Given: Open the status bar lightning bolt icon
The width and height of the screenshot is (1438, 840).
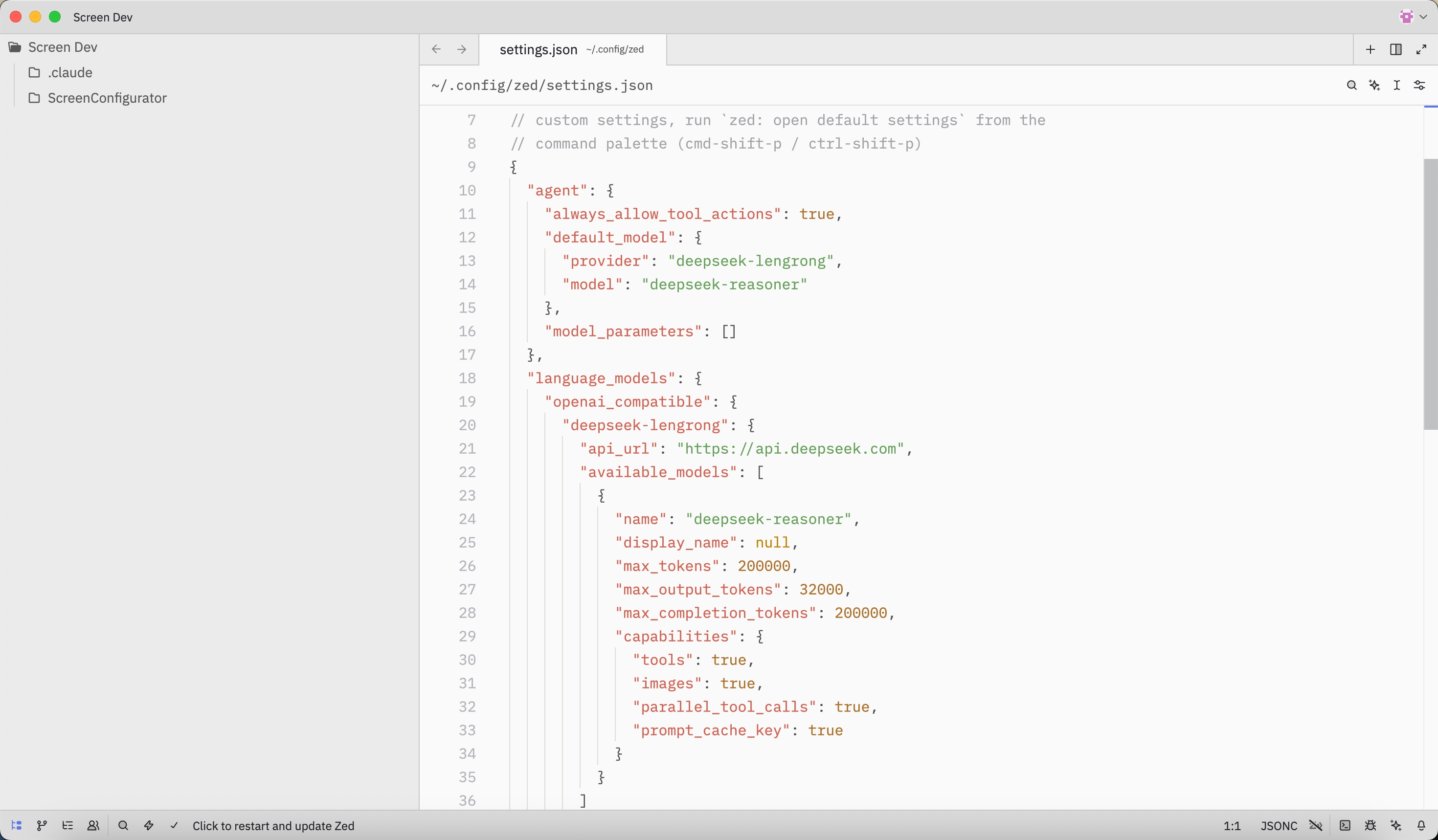Looking at the screenshot, I should pos(148,825).
